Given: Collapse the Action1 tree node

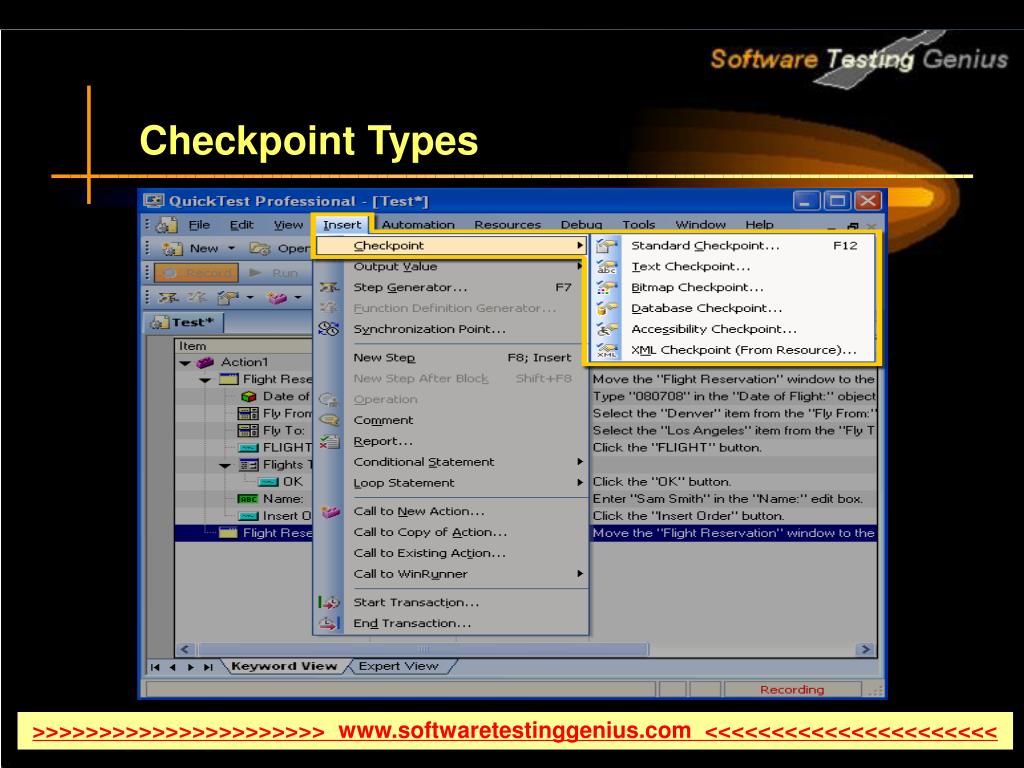Looking at the screenshot, I should pos(185,362).
